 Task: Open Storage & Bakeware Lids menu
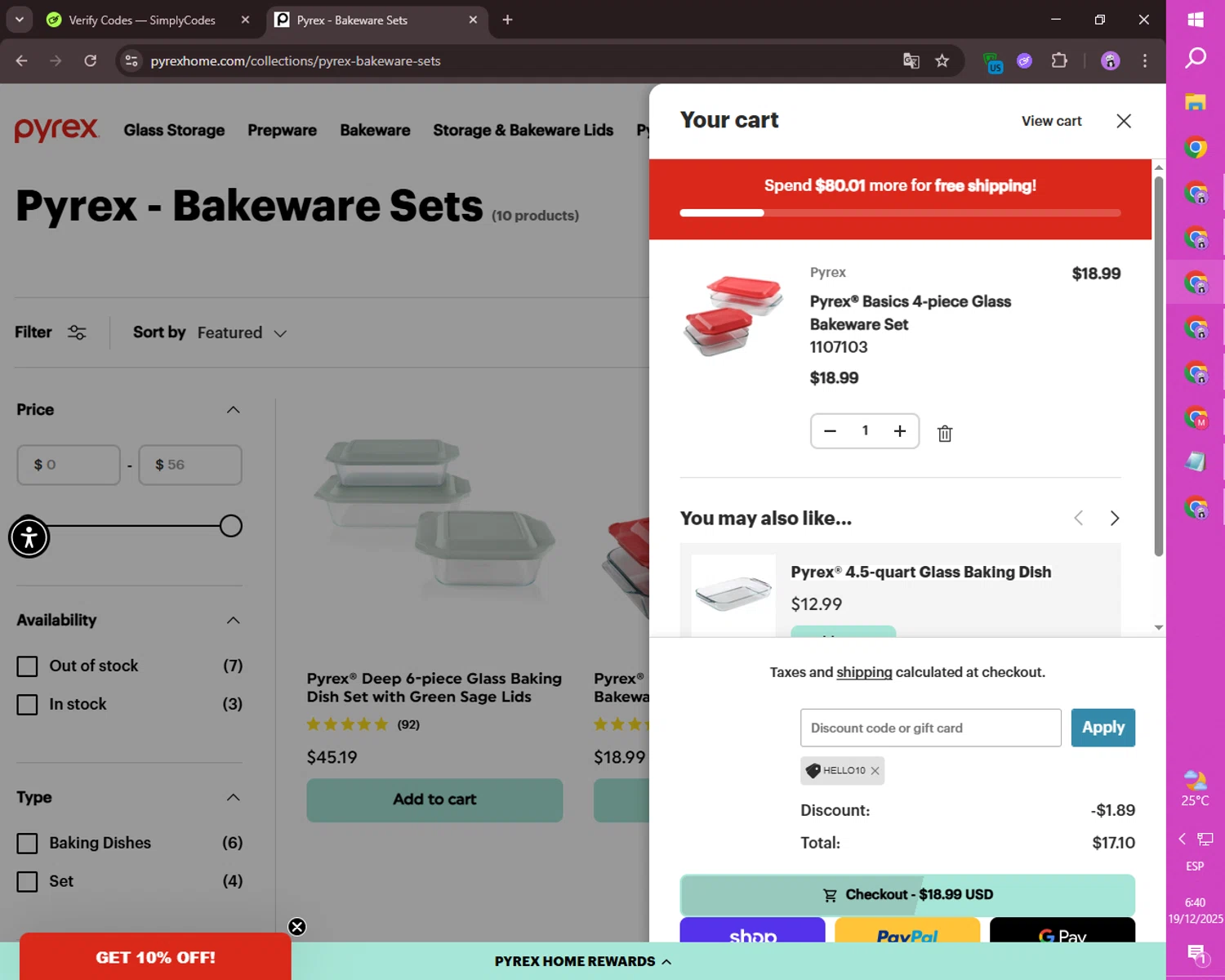[523, 131]
